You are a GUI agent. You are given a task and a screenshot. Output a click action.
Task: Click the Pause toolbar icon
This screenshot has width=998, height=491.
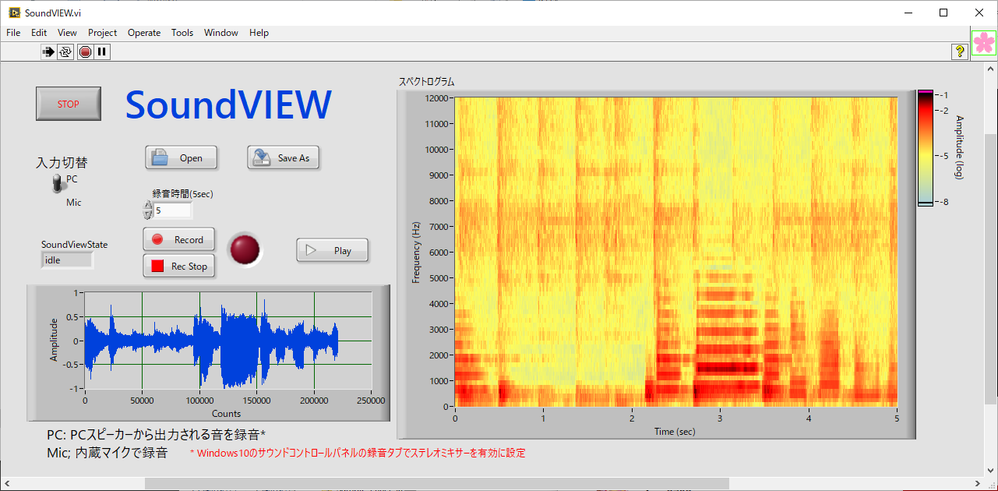point(102,52)
